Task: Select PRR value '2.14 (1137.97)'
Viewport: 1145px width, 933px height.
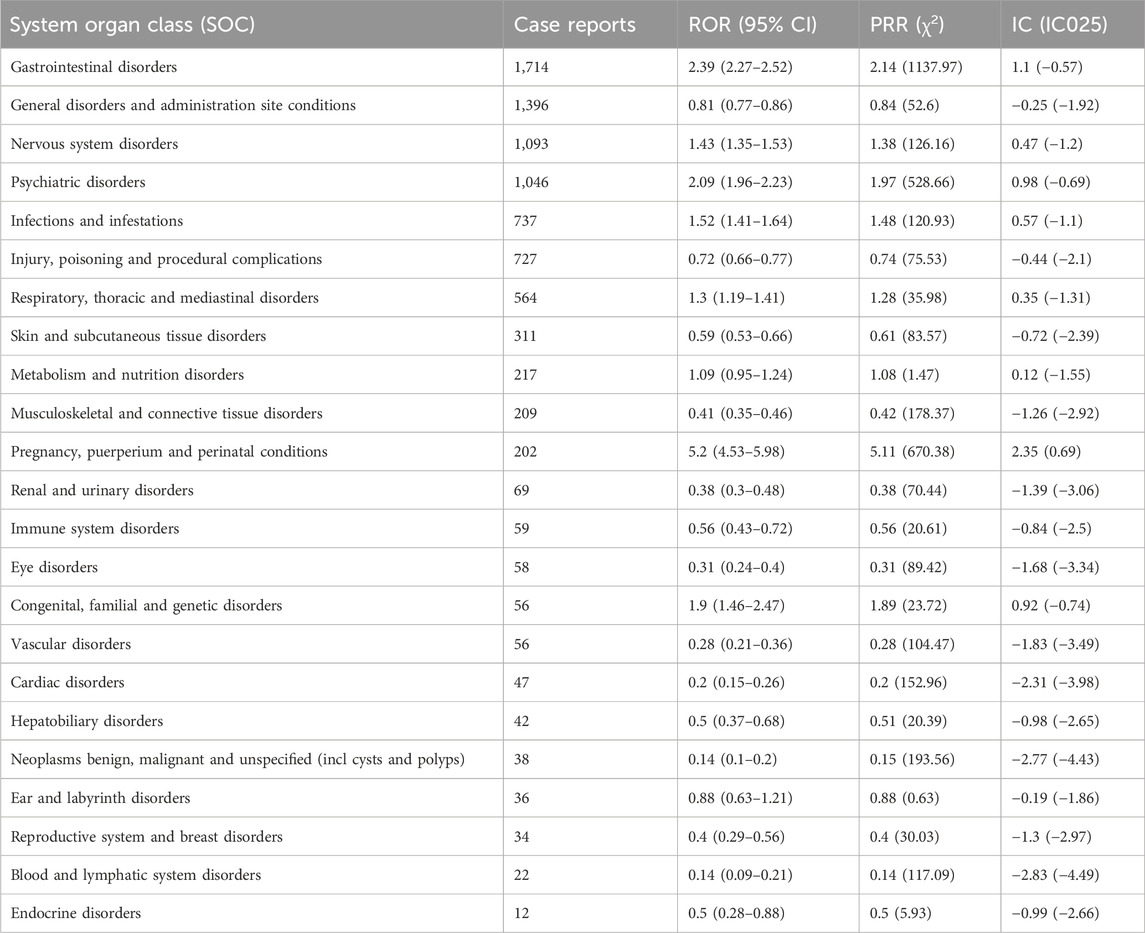Action: (916, 67)
